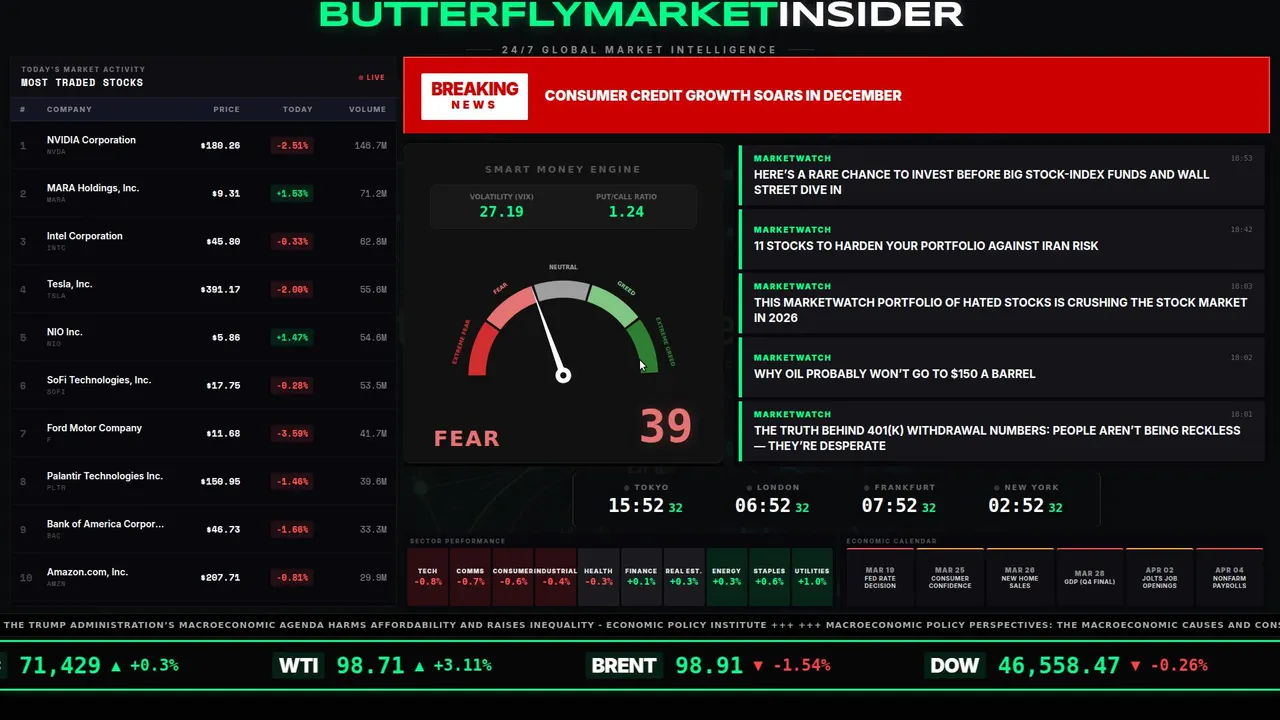
Task: Open the Mar 26 New Home Sales event
Action: point(1020,577)
